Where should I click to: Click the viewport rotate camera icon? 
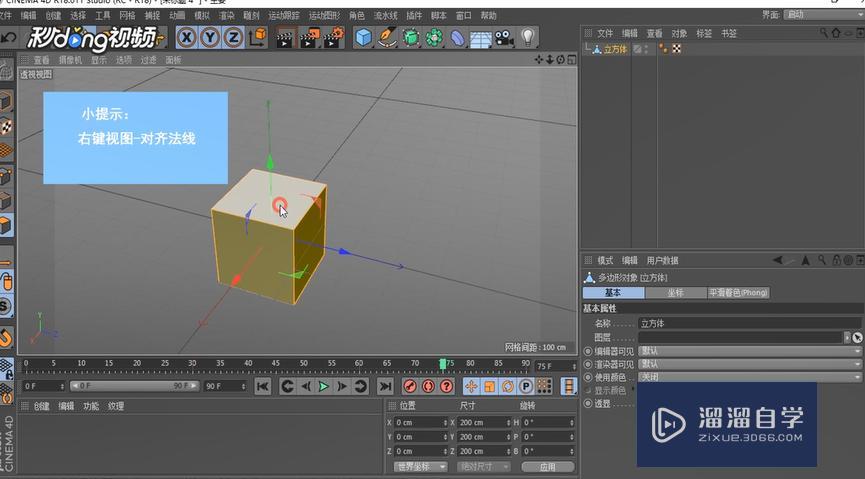[x=560, y=59]
